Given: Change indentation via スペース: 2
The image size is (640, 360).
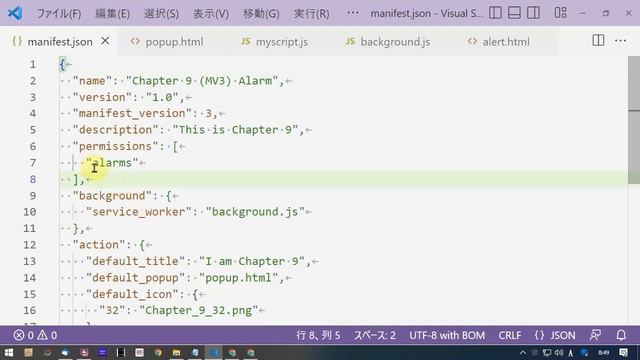Looking at the screenshot, I should [375, 336].
